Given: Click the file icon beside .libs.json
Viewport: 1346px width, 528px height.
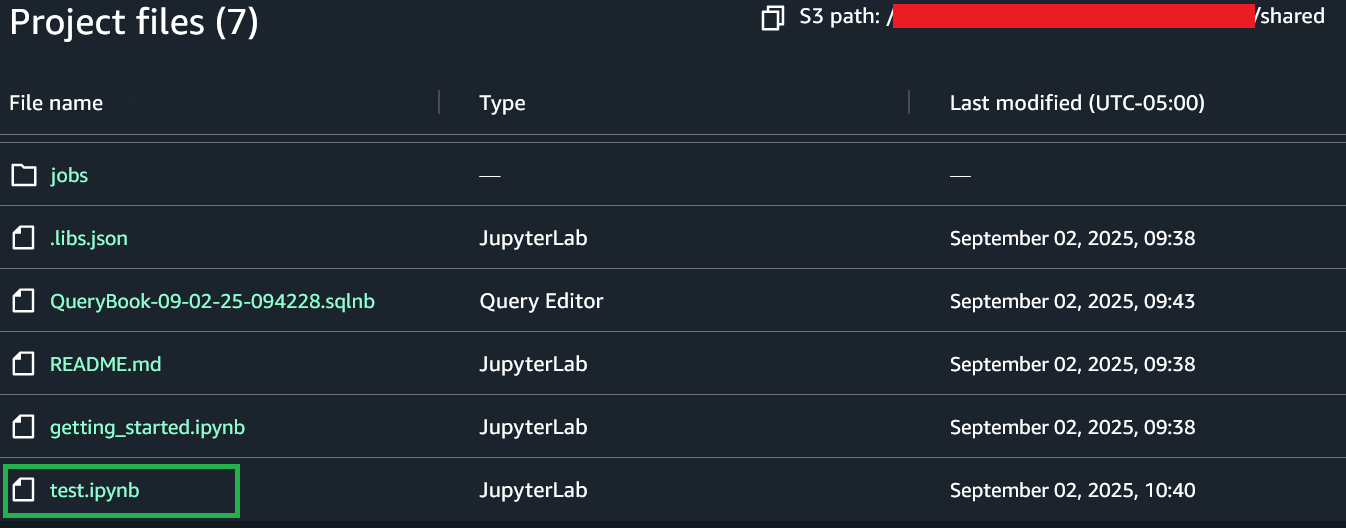Looking at the screenshot, I should pyautogui.click(x=23, y=239).
